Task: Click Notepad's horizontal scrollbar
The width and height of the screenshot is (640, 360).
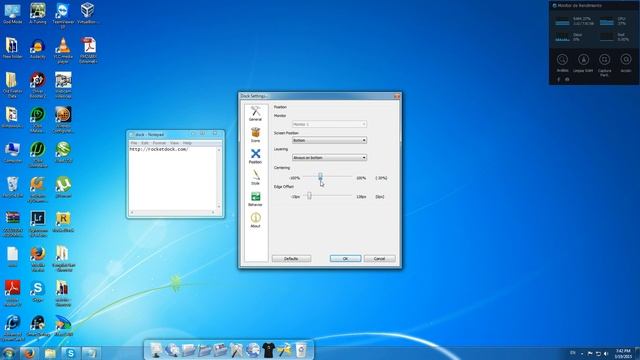Action: click(x=172, y=212)
